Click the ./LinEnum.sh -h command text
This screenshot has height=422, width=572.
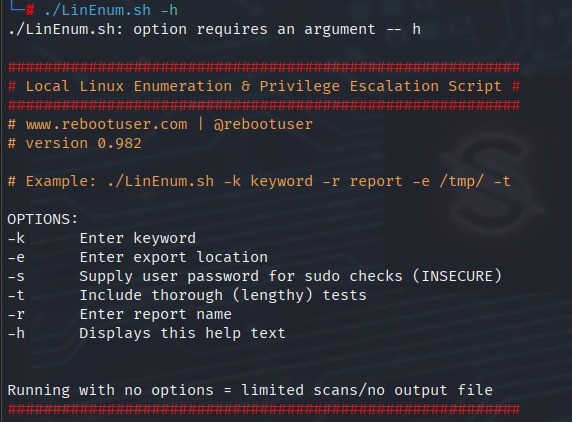tap(111, 10)
